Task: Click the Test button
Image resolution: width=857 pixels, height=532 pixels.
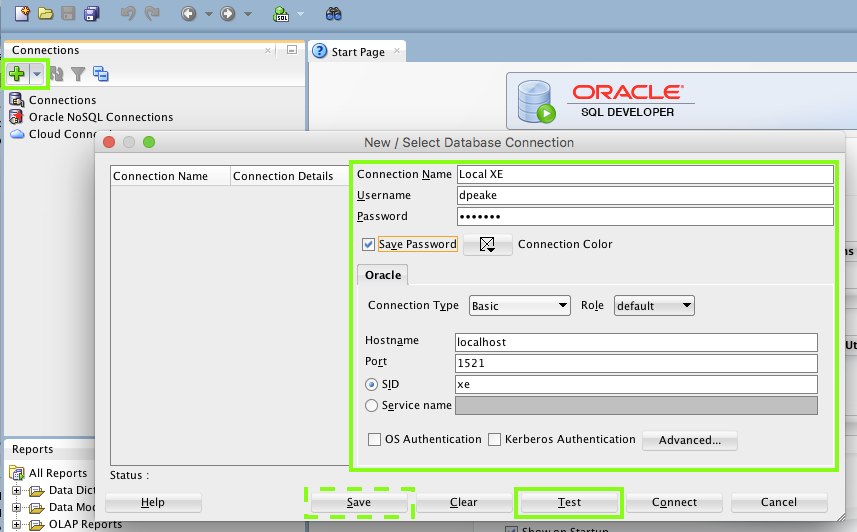Action: 569,502
